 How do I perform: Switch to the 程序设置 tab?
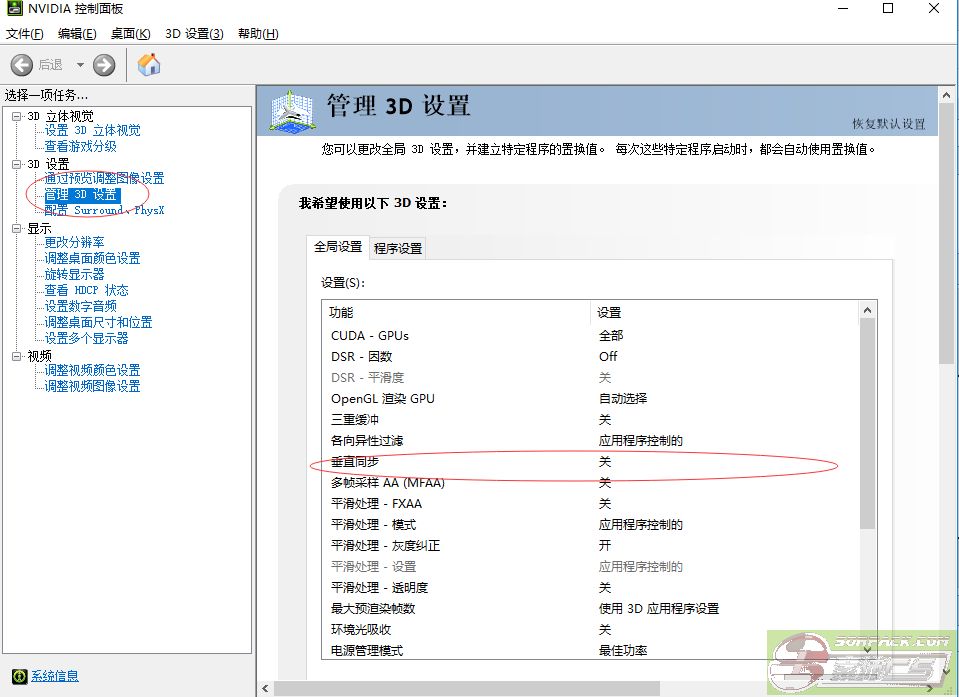398,248
